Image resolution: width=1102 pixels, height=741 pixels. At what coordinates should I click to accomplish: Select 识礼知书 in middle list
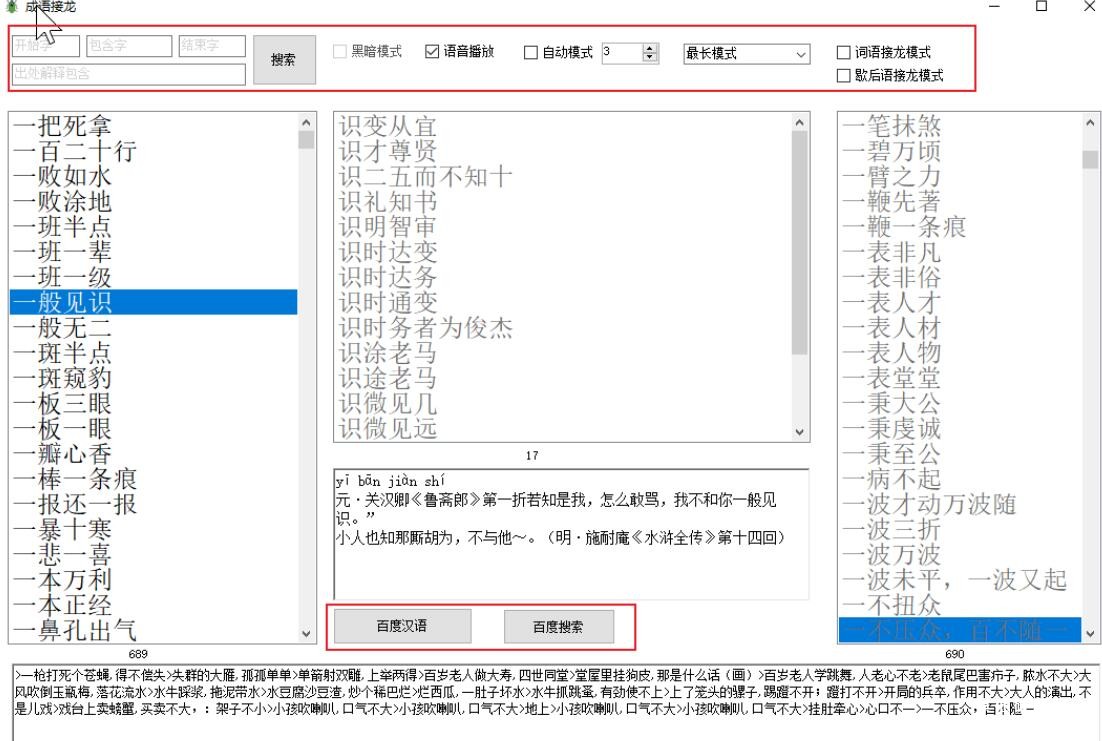click(562, 202)
